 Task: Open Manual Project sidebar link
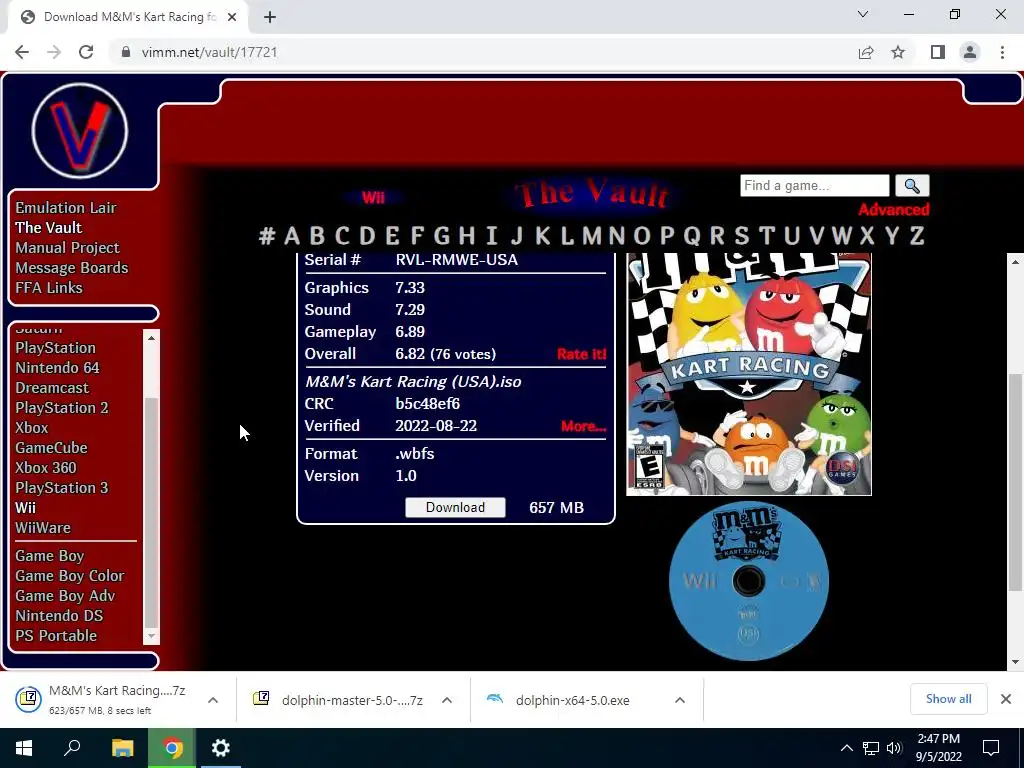click(67, 248)
